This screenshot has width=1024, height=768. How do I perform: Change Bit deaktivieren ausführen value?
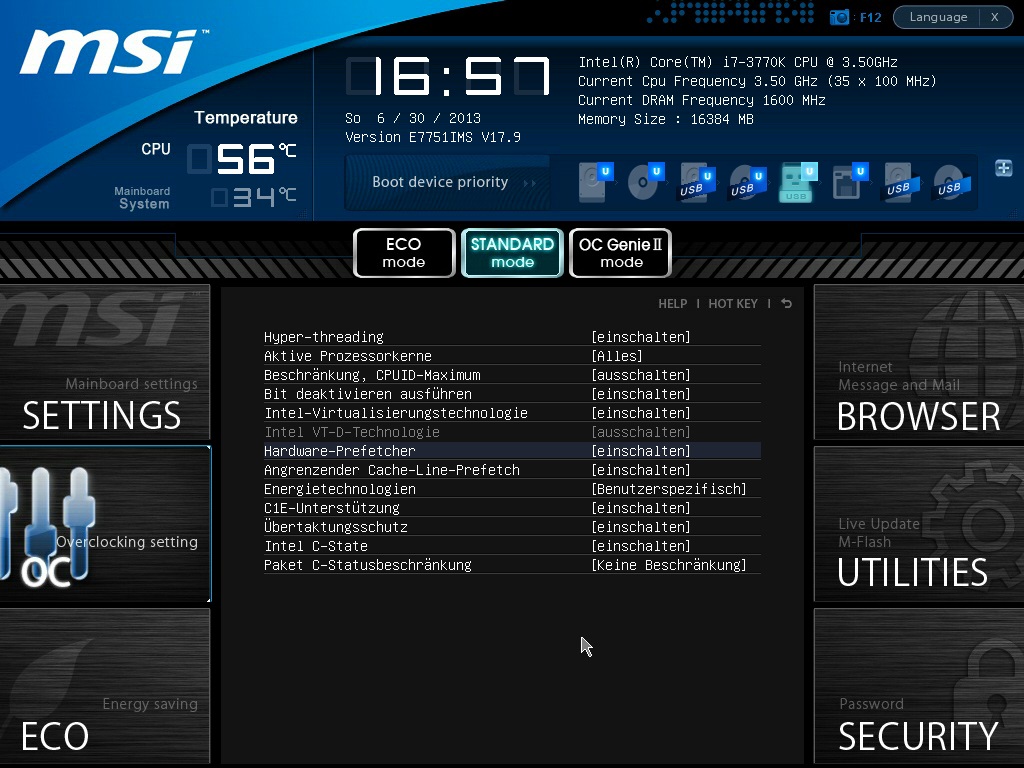641,394
